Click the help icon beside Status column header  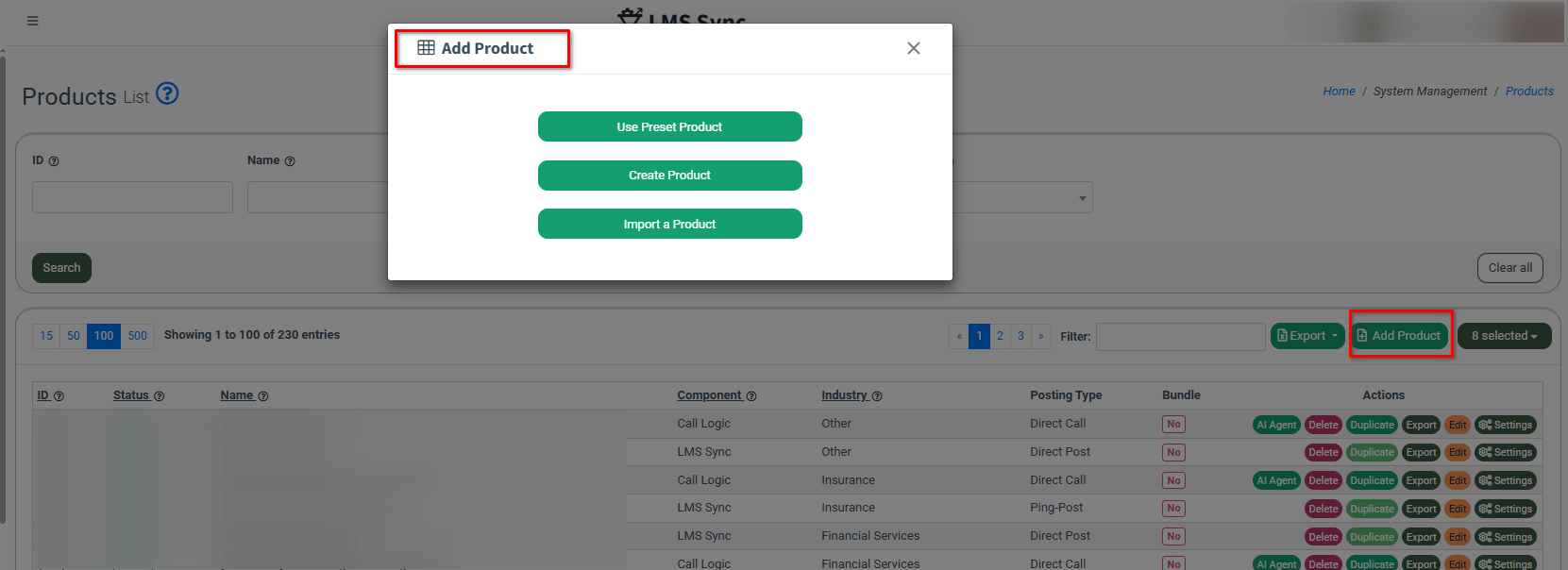(159, 396)
